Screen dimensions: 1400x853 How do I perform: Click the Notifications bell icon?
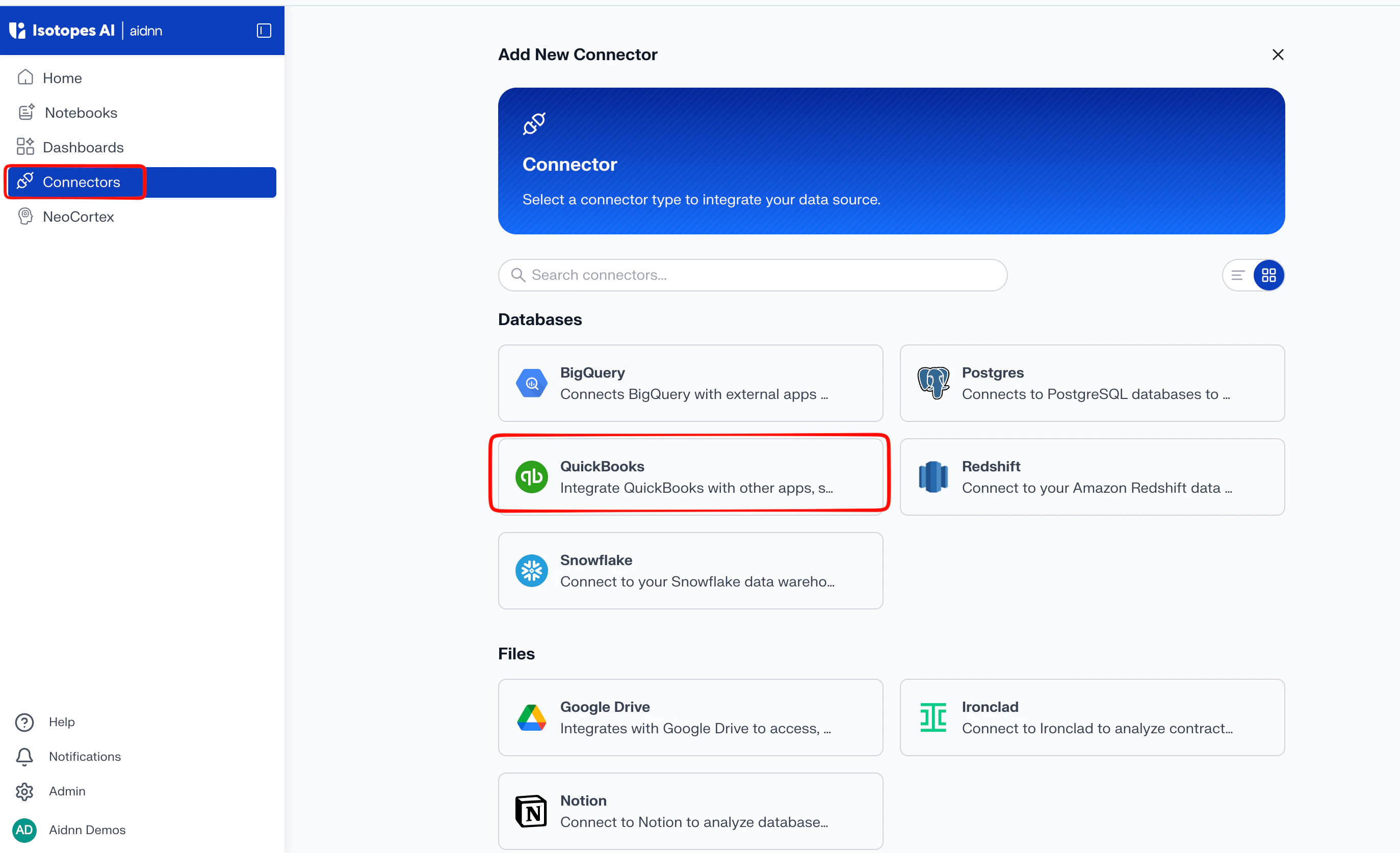coord(24,757)
